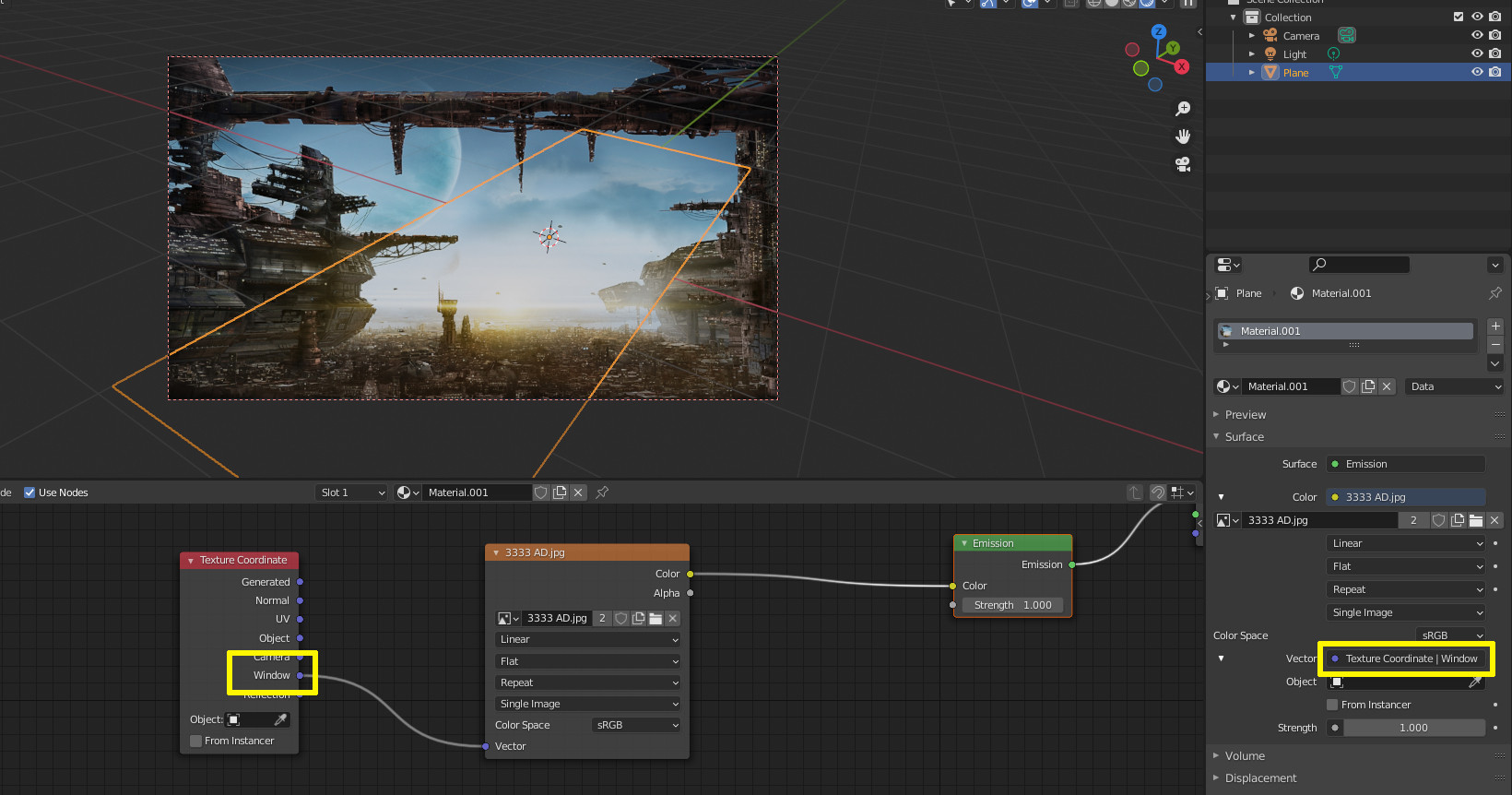This screenshot has height=795, width=1512.
Task: Click open folder icon in 3333 AD.jpg node
Action: [656, 618]
